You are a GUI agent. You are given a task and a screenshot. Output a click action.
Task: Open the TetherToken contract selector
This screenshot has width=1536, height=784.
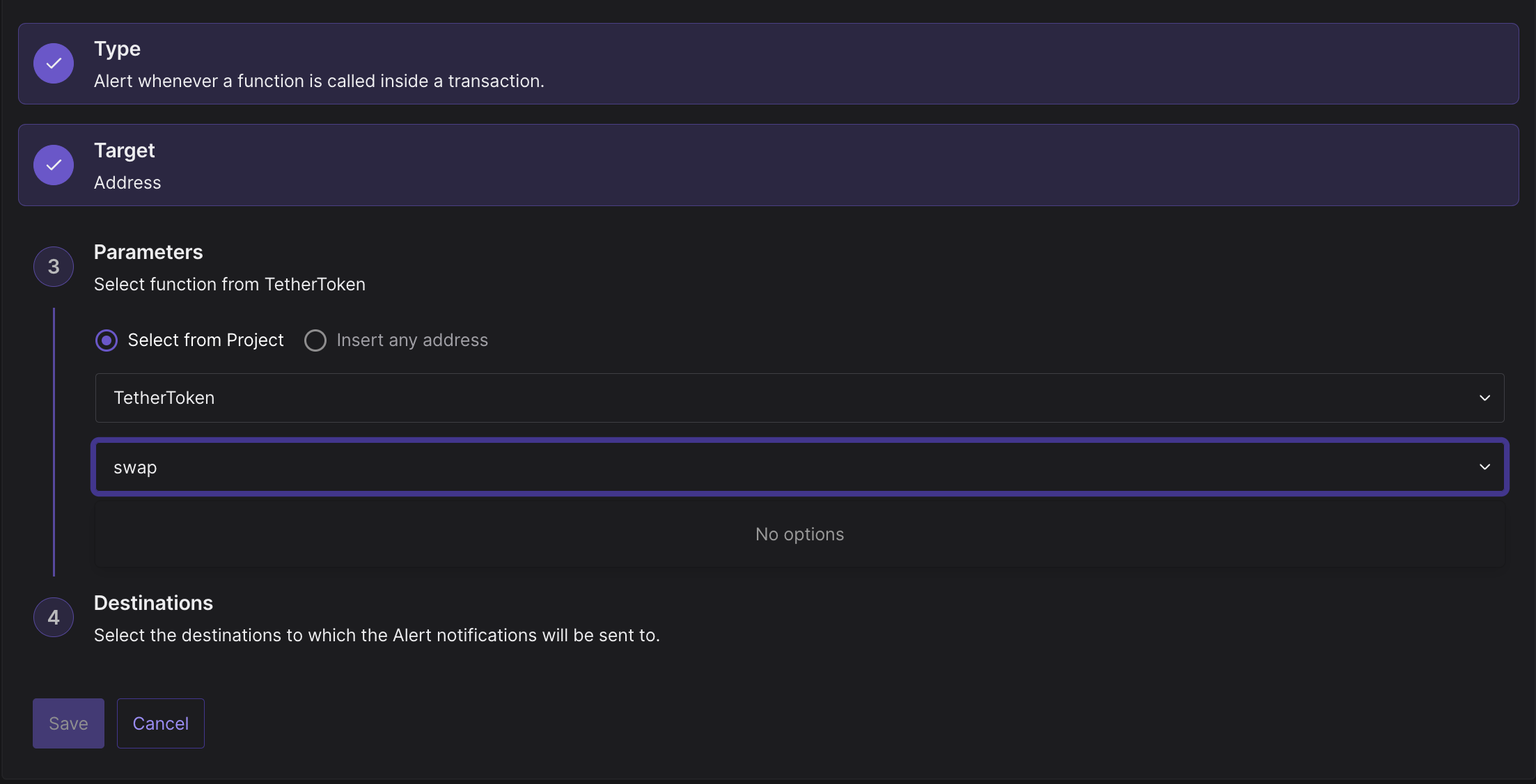pyautogui.click(x=799, y=398)
